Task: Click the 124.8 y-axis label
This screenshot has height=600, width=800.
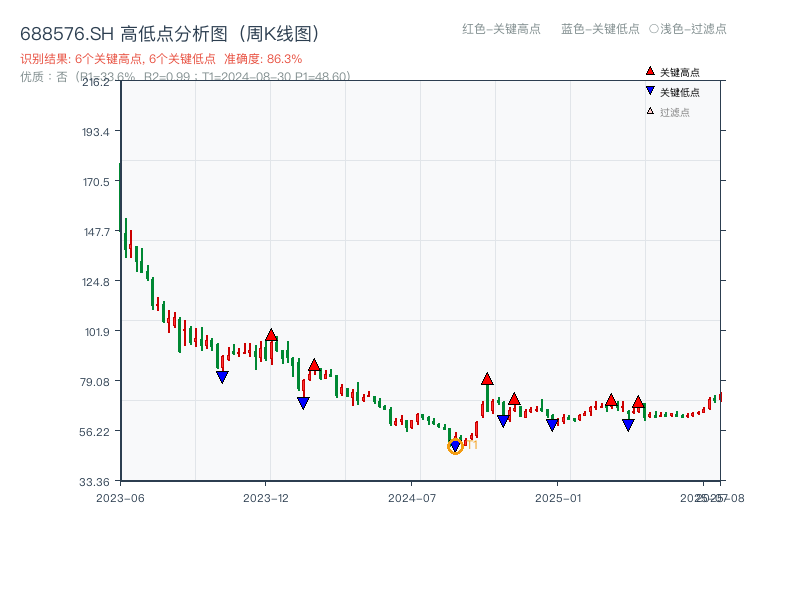Action: [95, 282]
